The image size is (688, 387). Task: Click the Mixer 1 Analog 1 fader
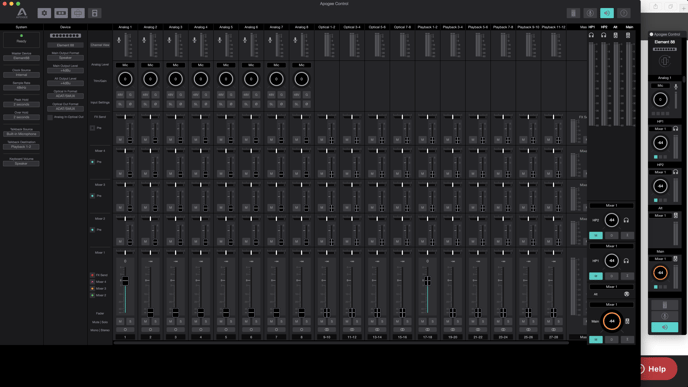click(125, 280)
